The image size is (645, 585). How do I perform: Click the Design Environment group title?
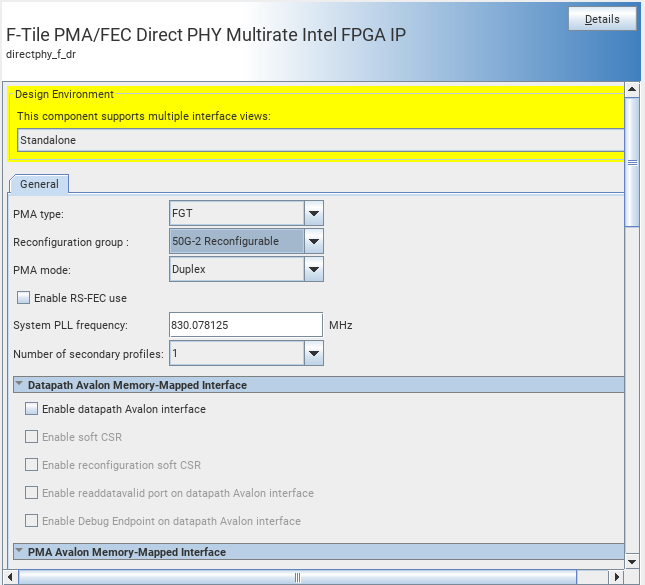(64, 94)
